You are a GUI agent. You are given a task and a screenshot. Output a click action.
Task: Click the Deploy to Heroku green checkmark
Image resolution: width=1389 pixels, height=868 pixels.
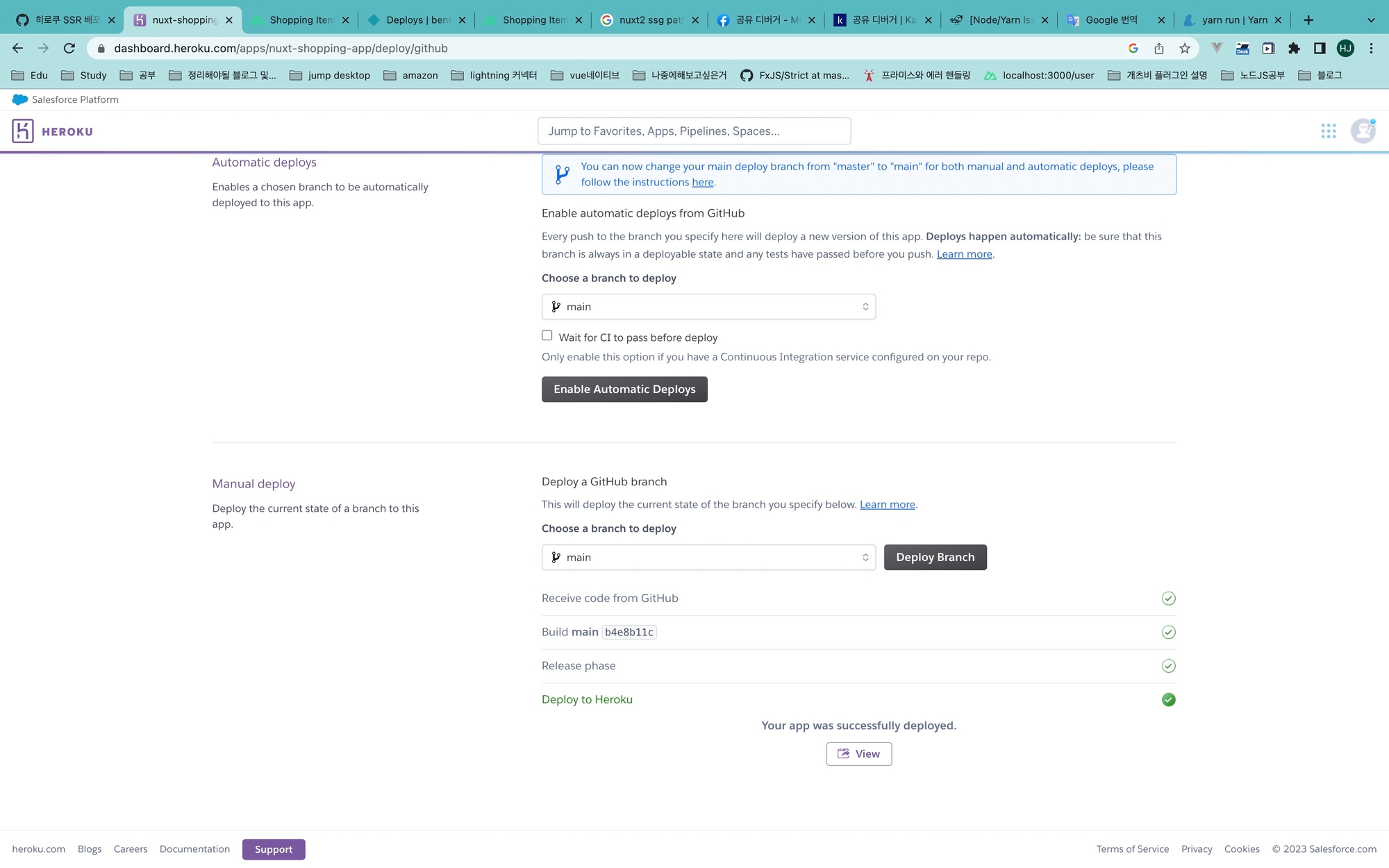pyautogui.click(x=1169, y=699)
